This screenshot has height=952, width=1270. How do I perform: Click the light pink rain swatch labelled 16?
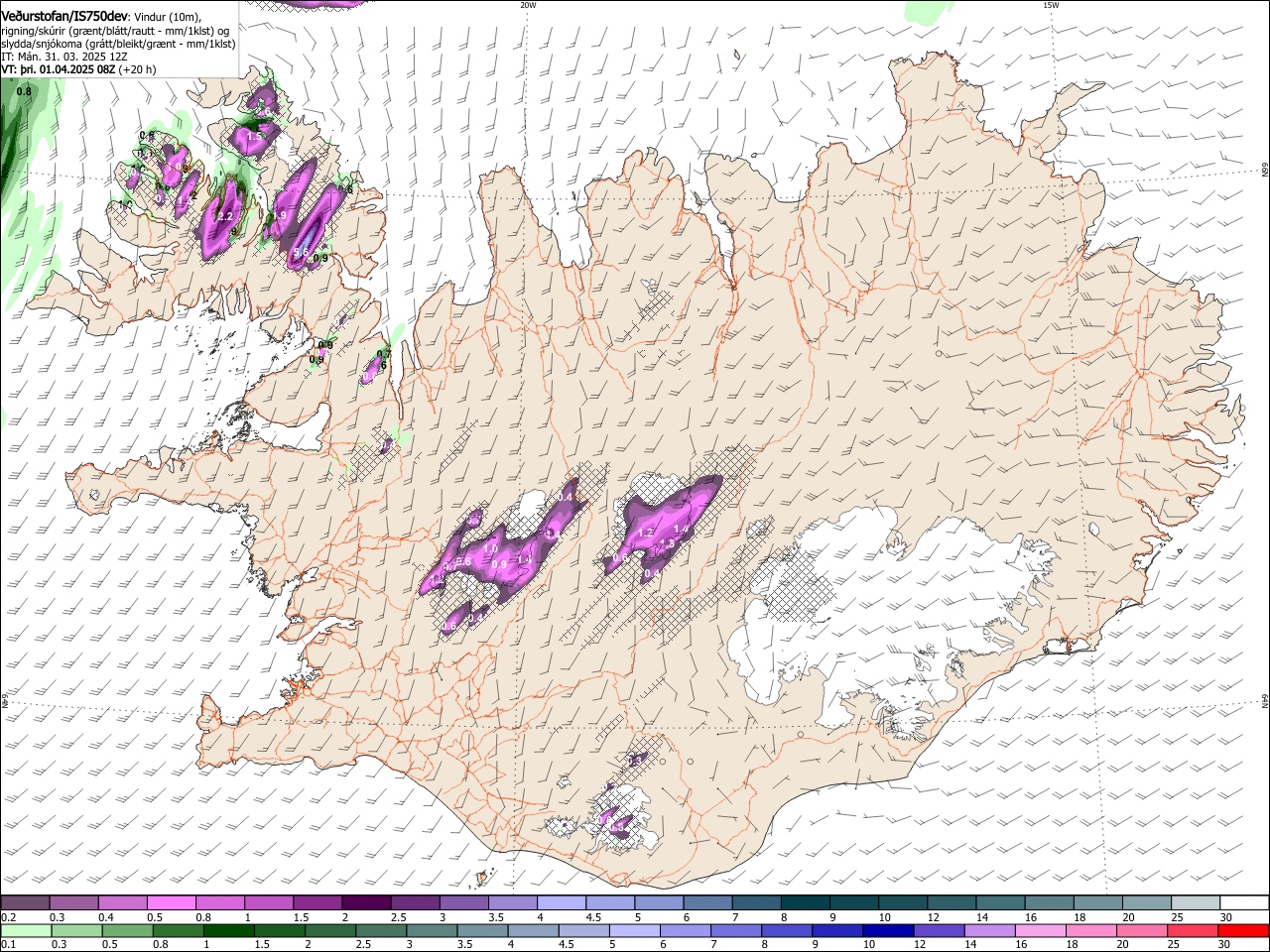[1040, 930]
